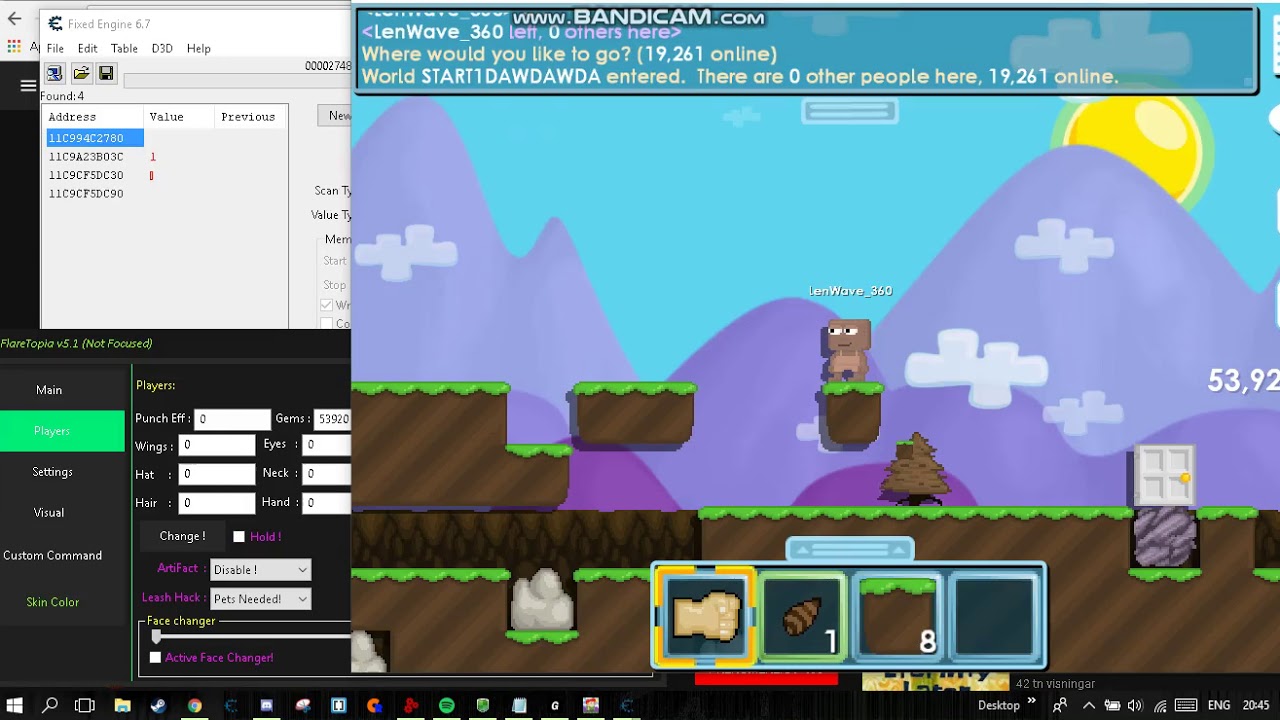This screenshot has height=720, width=1280.
Task: Click the Value column header
Action: (180, 117)
